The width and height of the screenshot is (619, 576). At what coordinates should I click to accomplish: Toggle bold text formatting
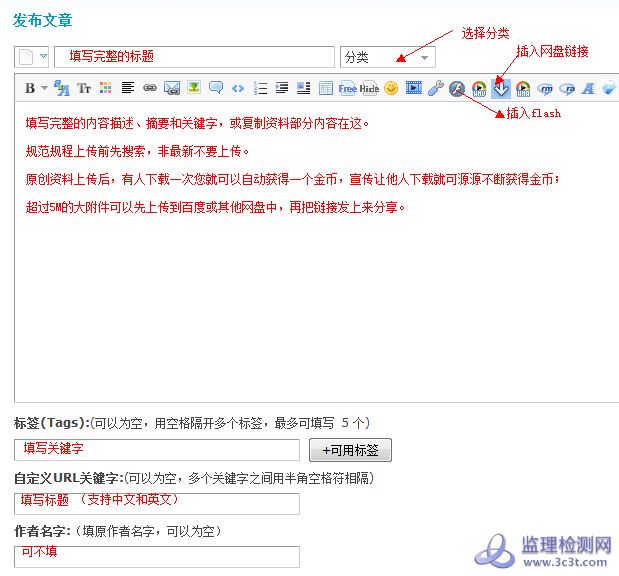pyautogui.click(x=29, y=88)
